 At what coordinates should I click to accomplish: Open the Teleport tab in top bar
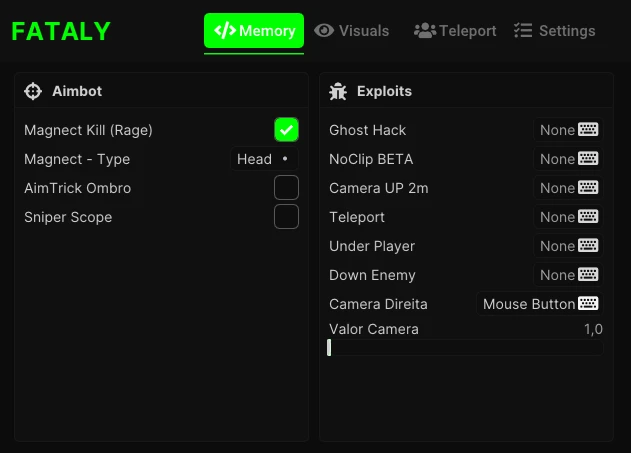(455, 31)
